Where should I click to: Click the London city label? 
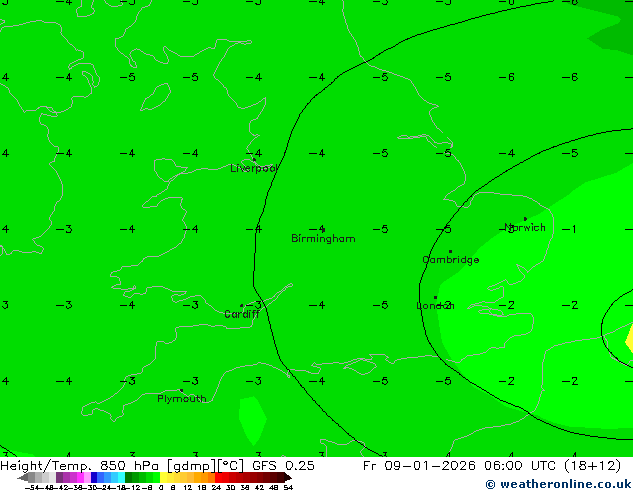pos(435,306)
